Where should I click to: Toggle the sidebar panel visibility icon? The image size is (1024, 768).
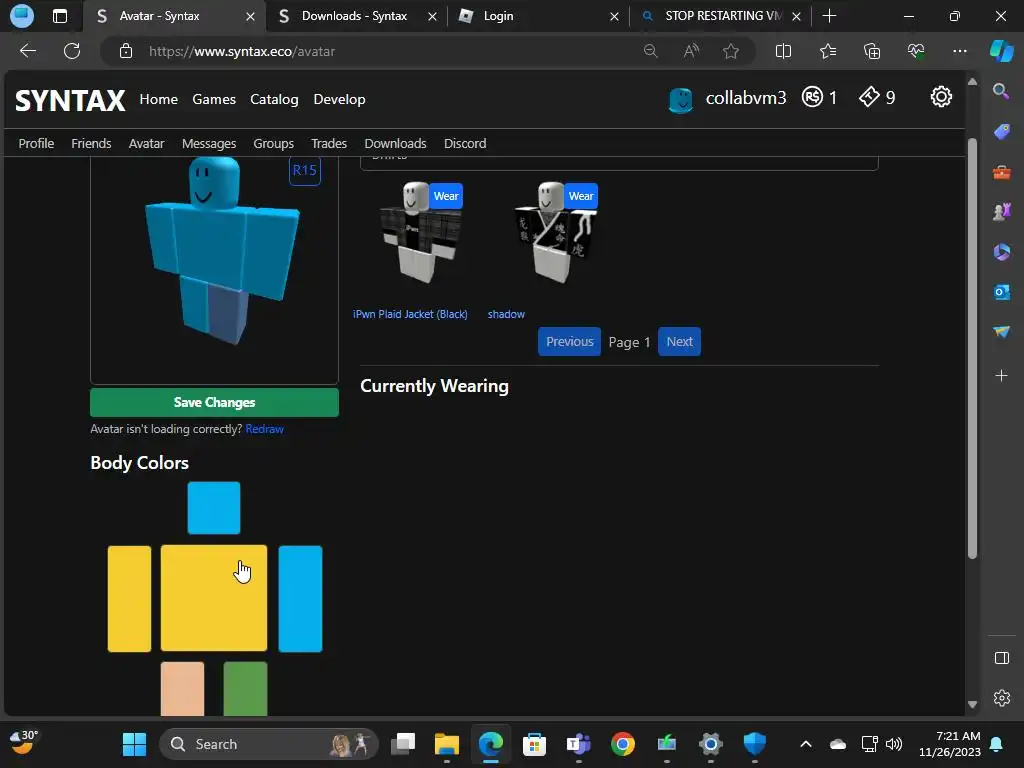coord(1001,658)
